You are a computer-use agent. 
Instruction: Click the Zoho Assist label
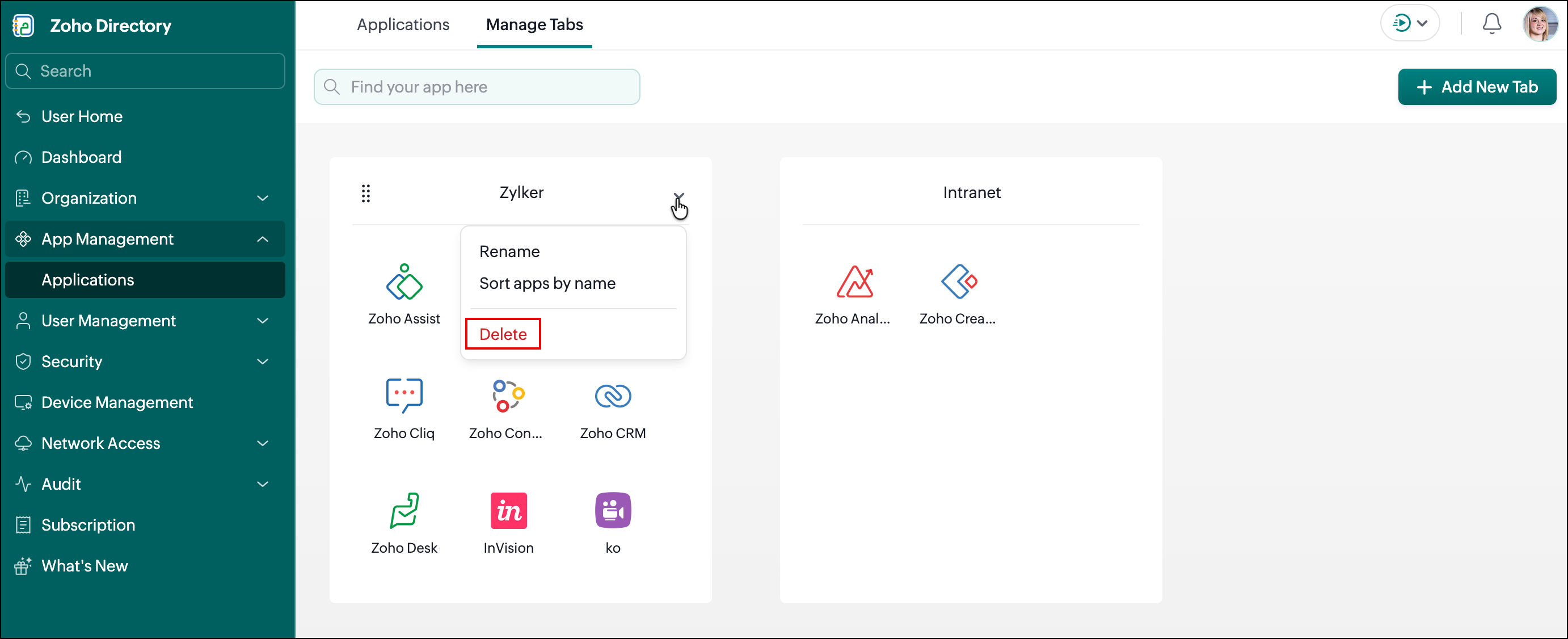point(404,318)
